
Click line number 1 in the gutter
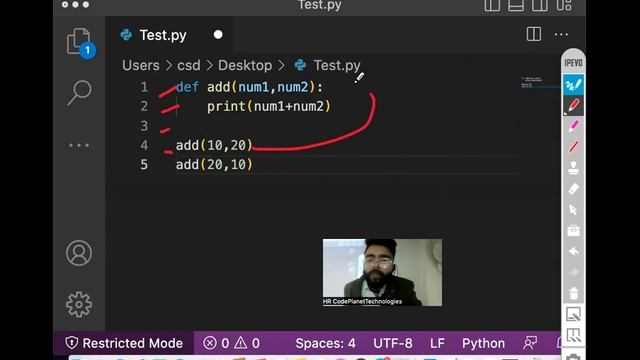(144, 87)
